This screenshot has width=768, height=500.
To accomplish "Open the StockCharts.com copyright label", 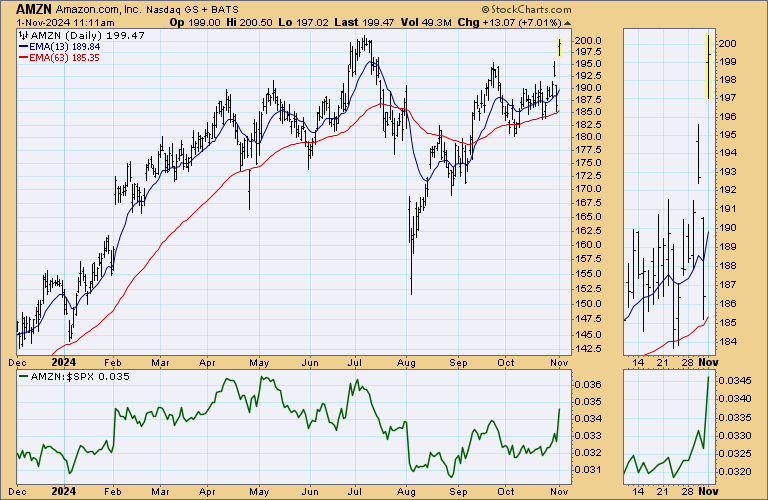I will [x=526, y=10].
